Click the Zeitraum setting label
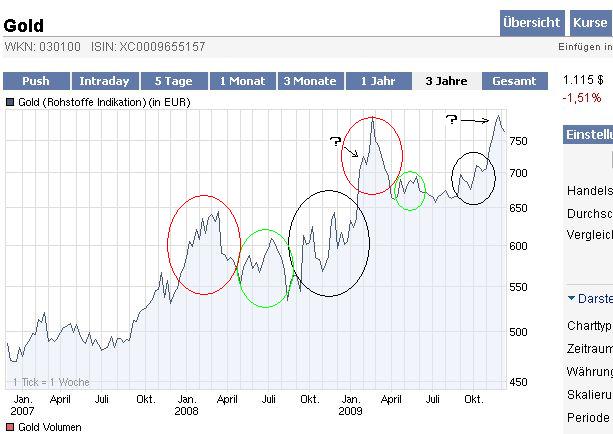 (589, 349)
